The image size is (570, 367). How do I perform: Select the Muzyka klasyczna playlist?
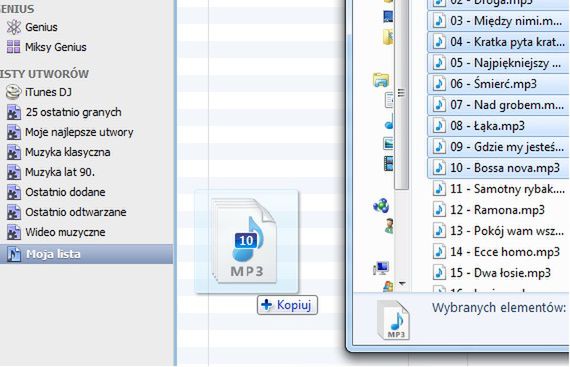coord(68,152)
